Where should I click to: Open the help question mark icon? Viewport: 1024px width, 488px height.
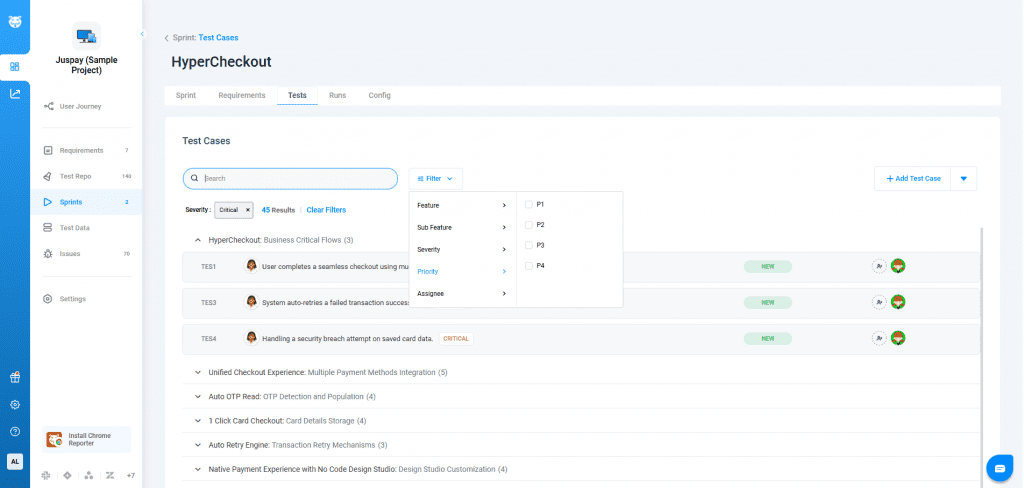pyautogui.click(x=14, y=432)
